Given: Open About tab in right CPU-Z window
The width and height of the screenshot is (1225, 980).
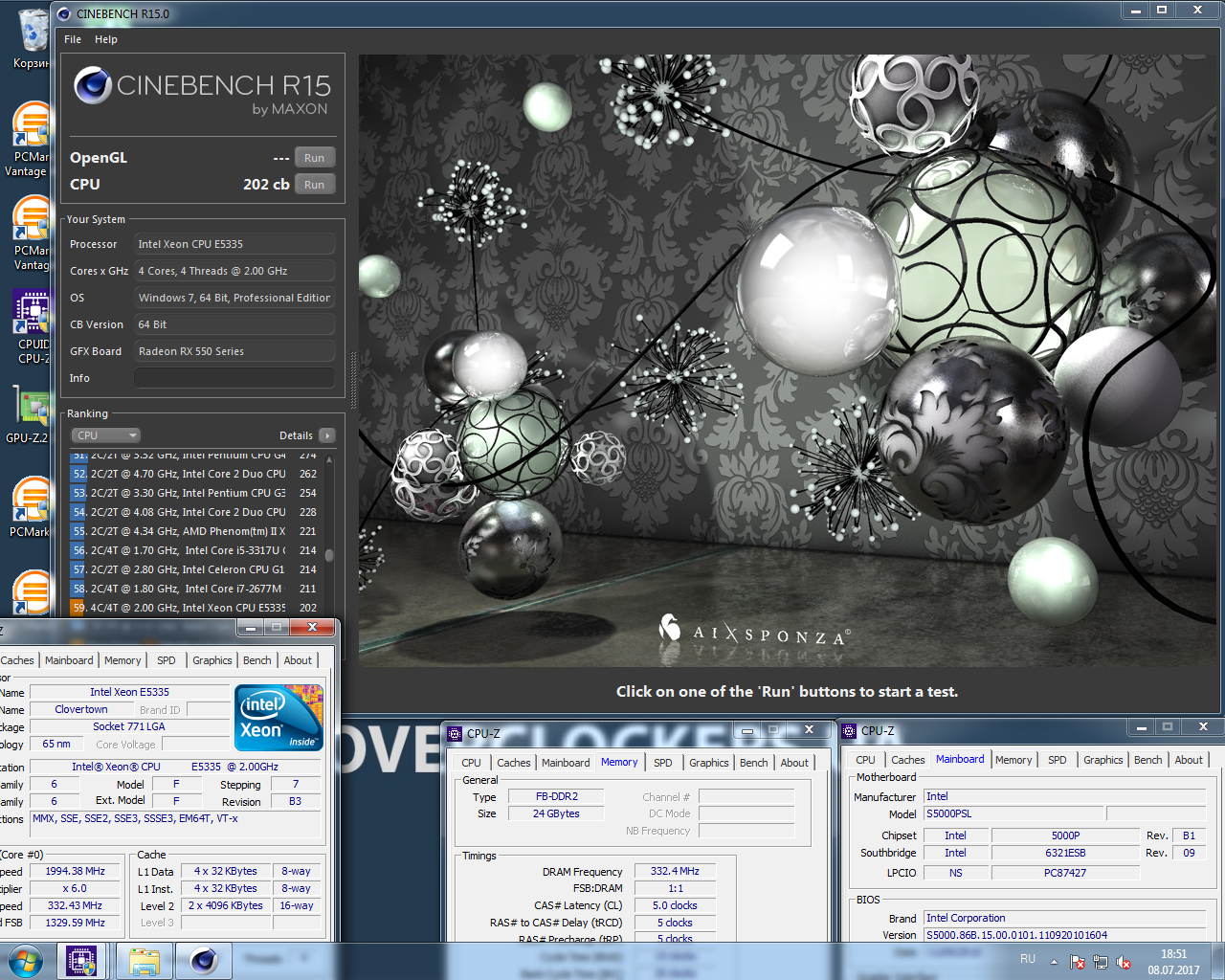Looking at the screenshot, I should (x=1190, y=760).
